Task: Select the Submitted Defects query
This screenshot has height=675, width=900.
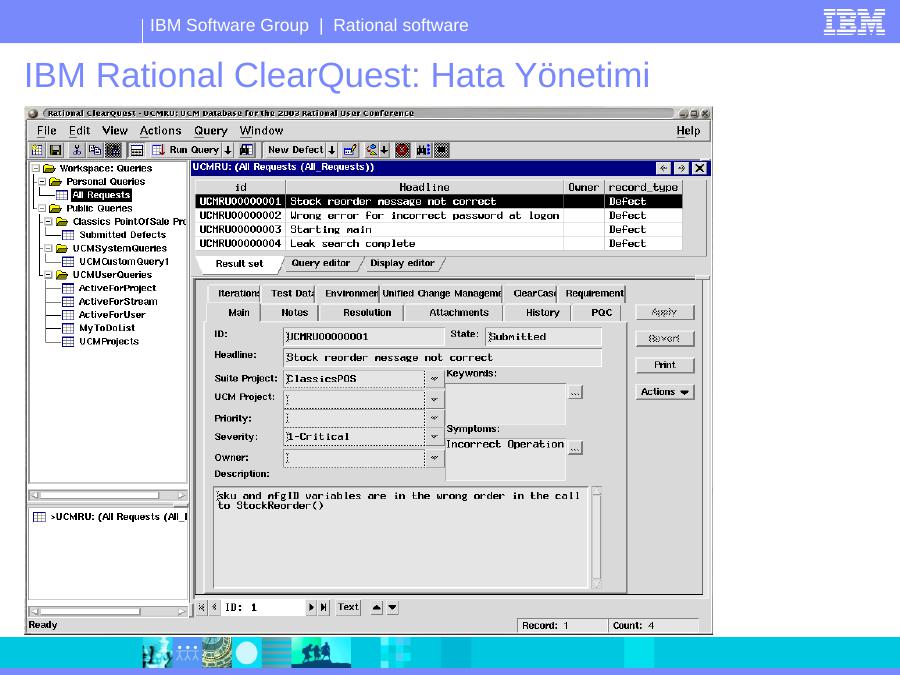Action: coord(122,235)
